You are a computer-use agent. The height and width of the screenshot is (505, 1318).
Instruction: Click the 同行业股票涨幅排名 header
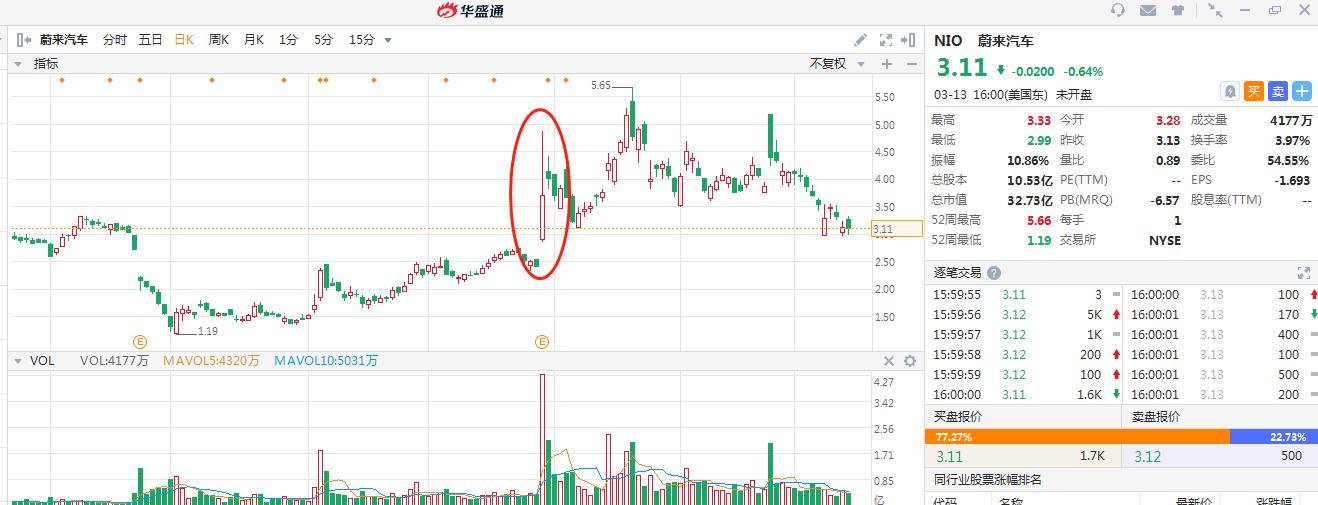pyautogui.click(x=988, y=480)
